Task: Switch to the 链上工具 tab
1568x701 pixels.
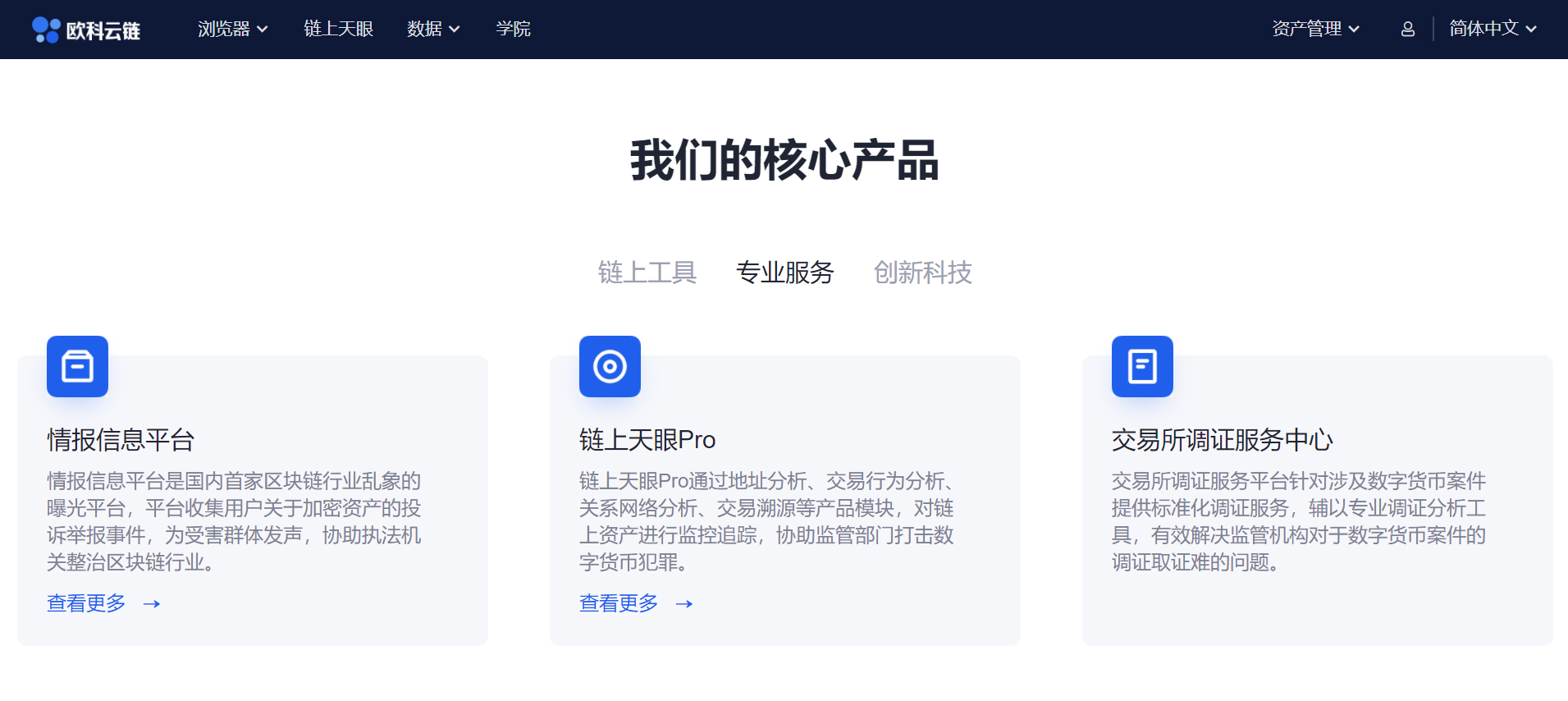Action: (x=647, y=273)
